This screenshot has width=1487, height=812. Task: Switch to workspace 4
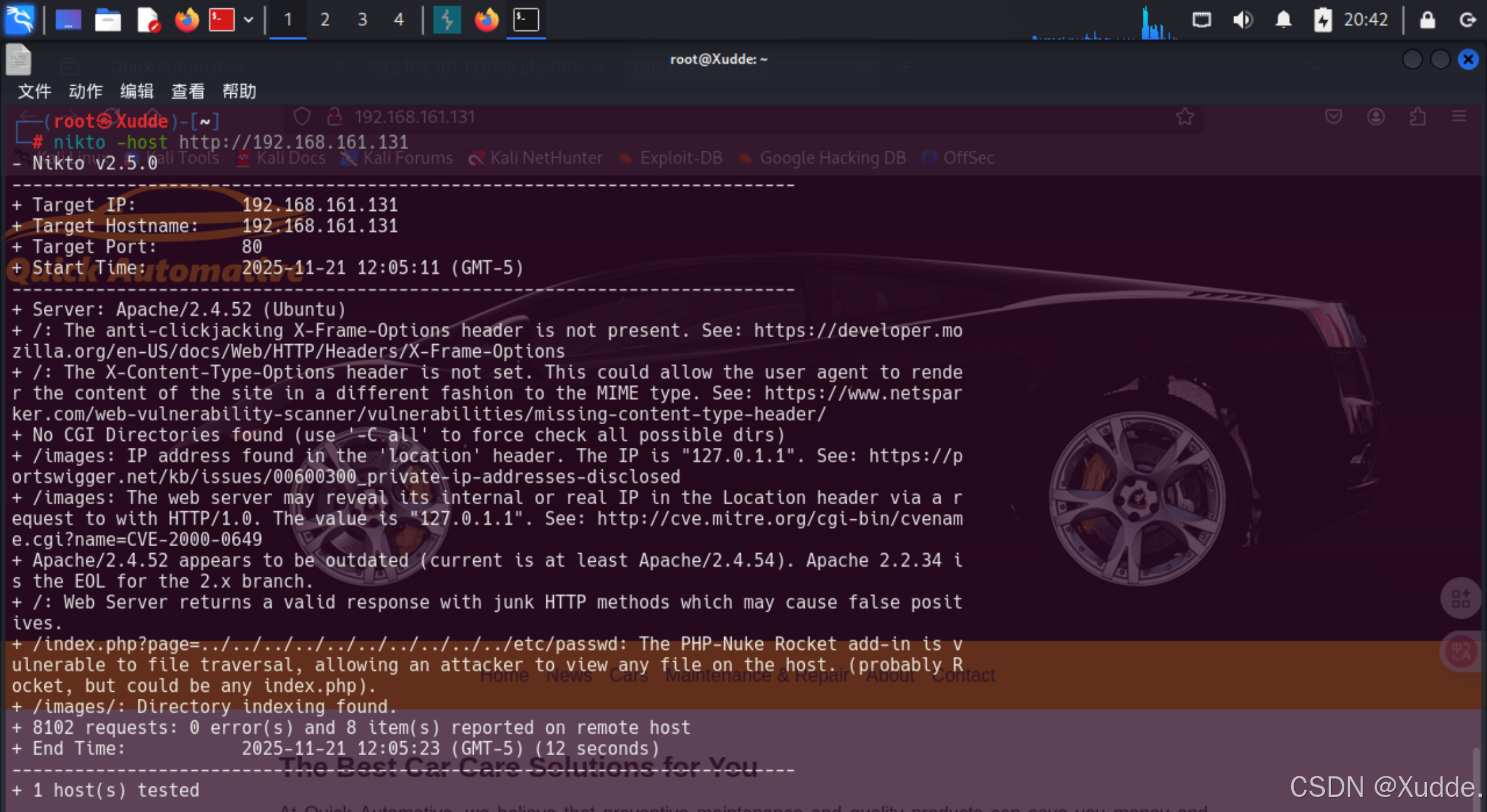click(399, 19)
